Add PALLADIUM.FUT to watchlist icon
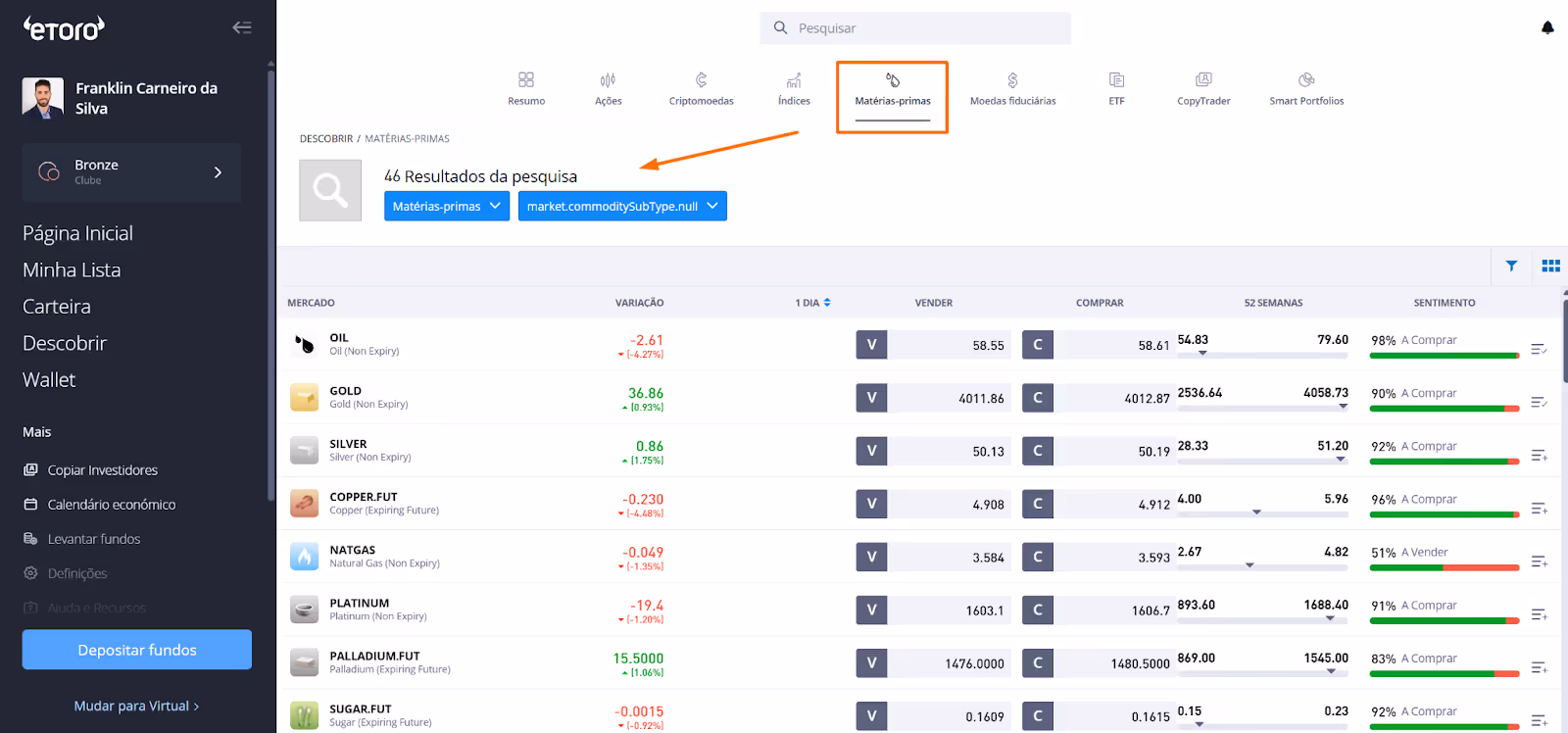The width and height of the screenshot is (1568, 733). pos(1539,667)
